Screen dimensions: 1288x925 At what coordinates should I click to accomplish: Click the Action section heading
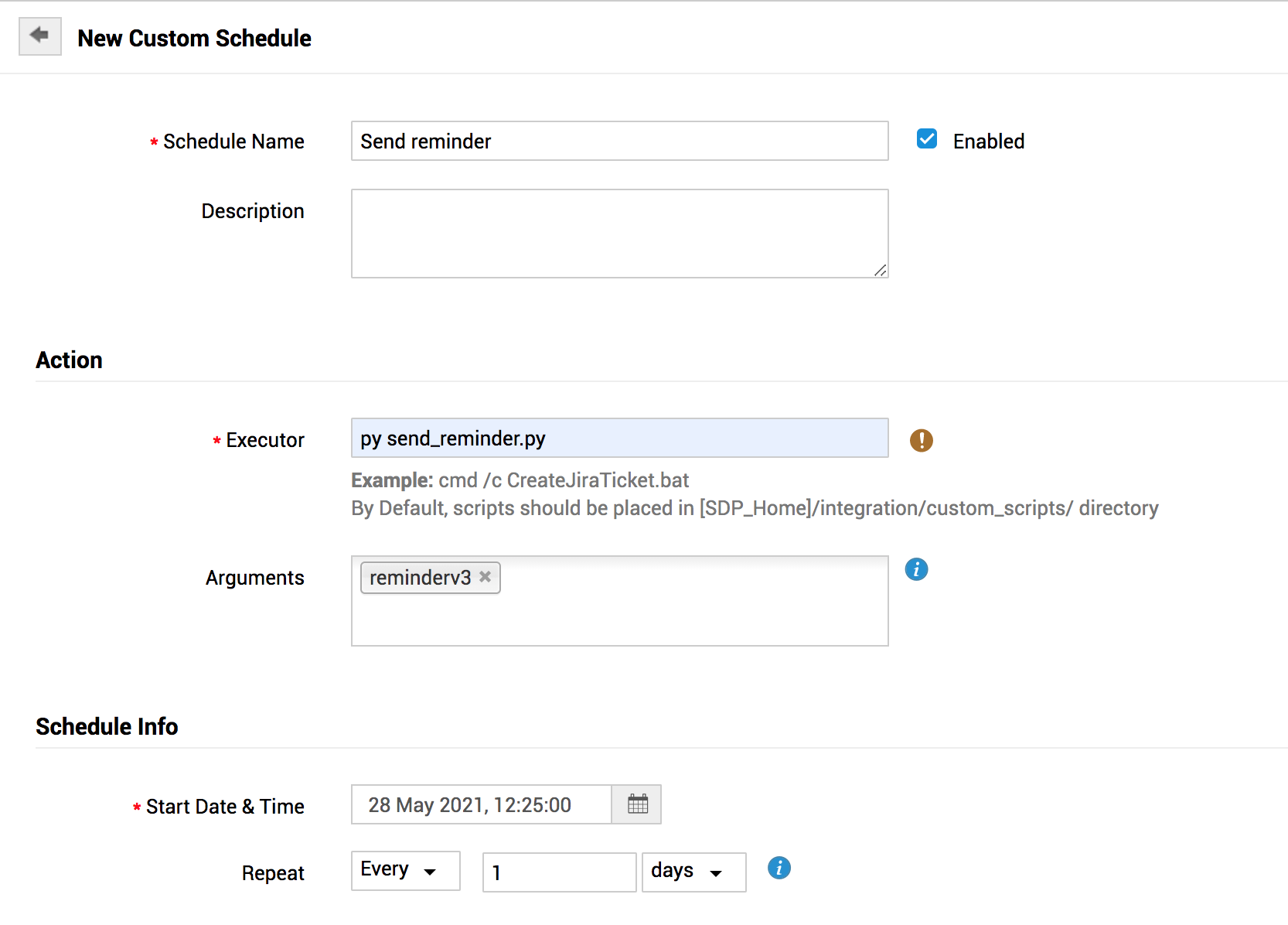click(x=69, y=360)
